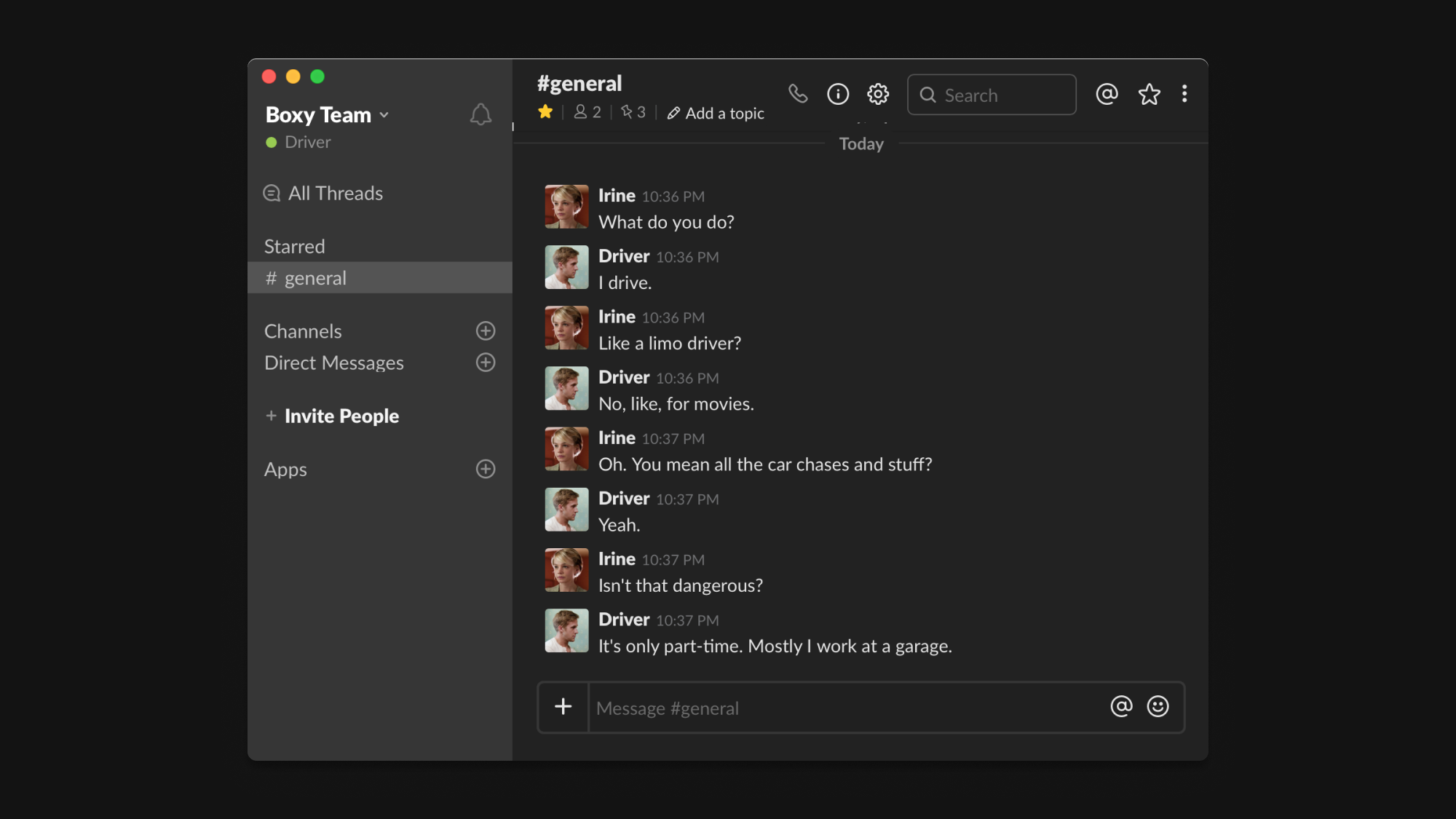
Task: Open the notifications bell in sidebar
Action: tap(480, 114)
